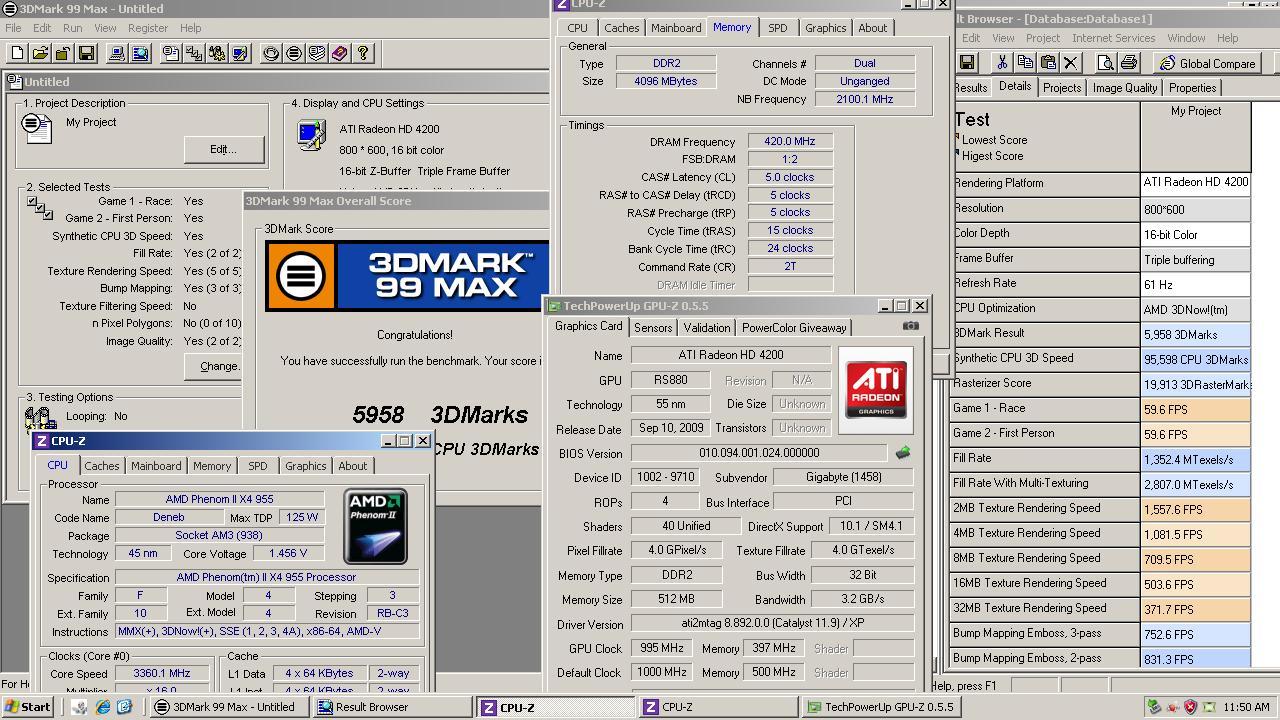1280x720 pixels.
Task: Open the File menu in 3DMark 99 Max
Action: pos(13,28)
